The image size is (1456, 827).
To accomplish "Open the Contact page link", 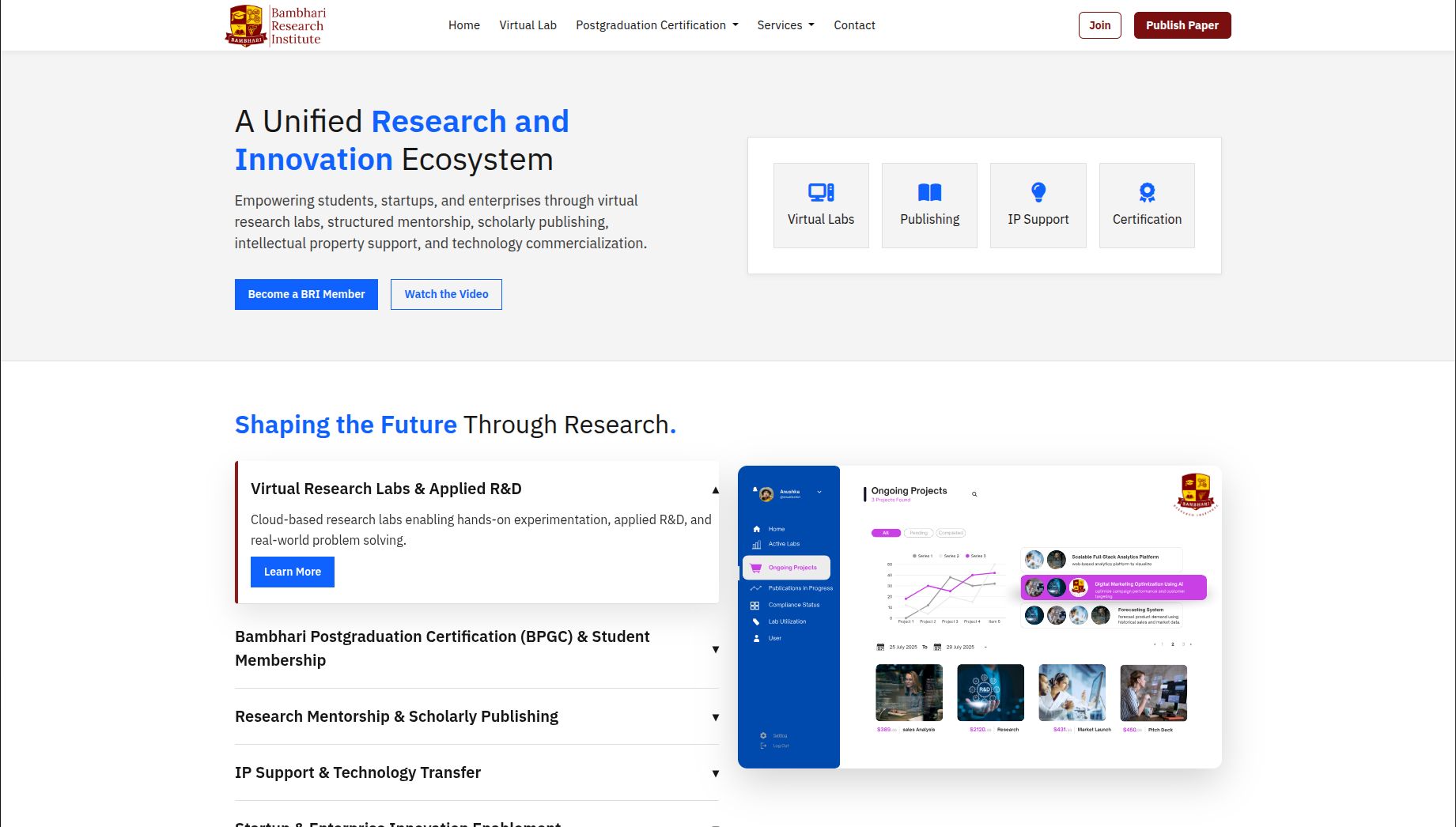I will point(854,25).
